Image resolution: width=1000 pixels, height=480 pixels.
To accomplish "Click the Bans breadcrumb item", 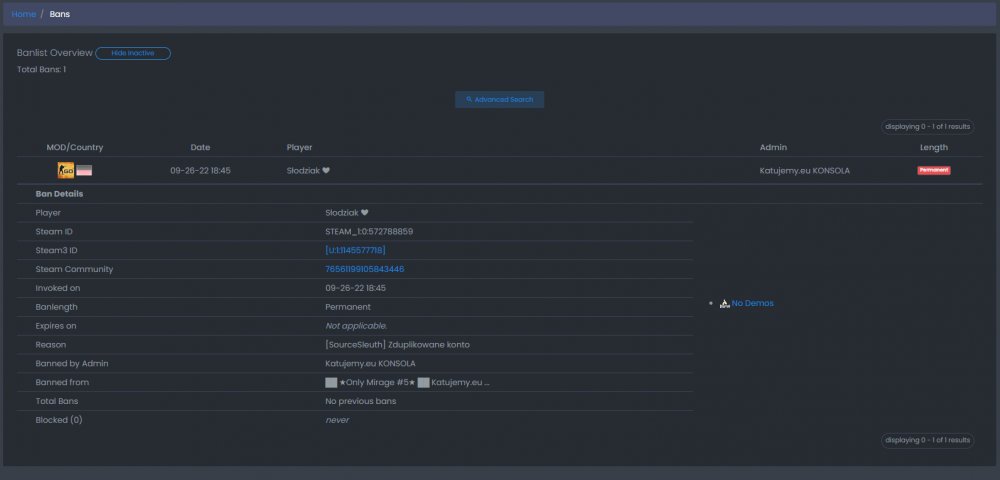I will tap(60, 14).
